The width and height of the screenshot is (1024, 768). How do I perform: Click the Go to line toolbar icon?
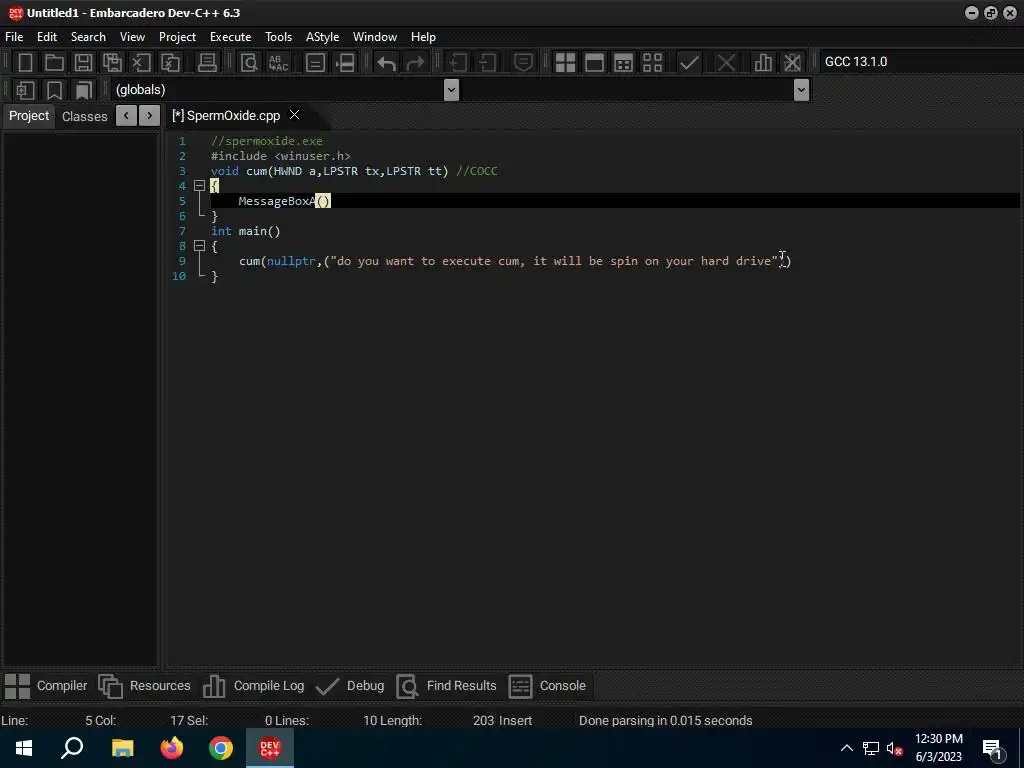[x=345, y=63]
